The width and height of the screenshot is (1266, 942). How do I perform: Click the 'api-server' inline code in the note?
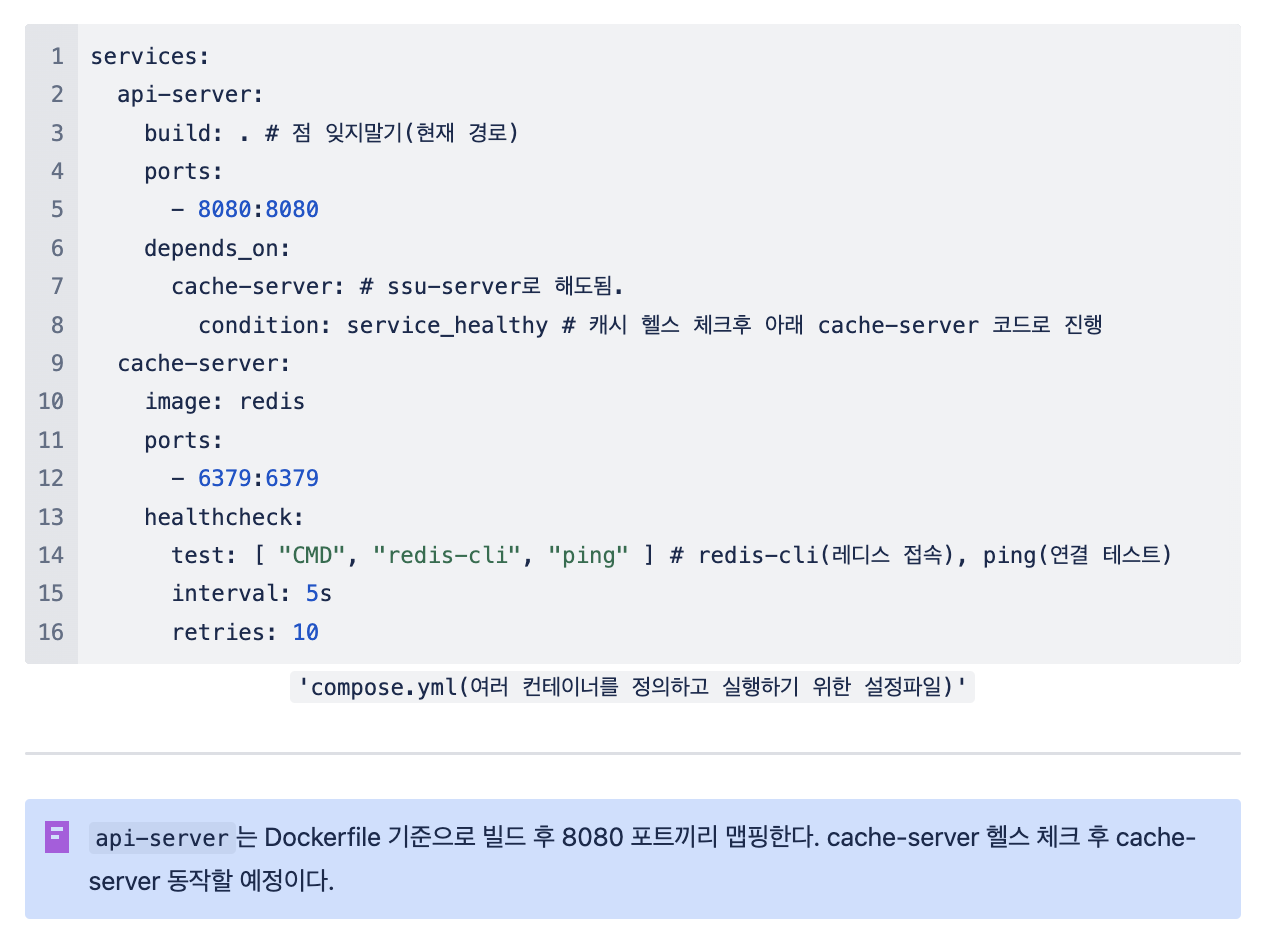163,838
